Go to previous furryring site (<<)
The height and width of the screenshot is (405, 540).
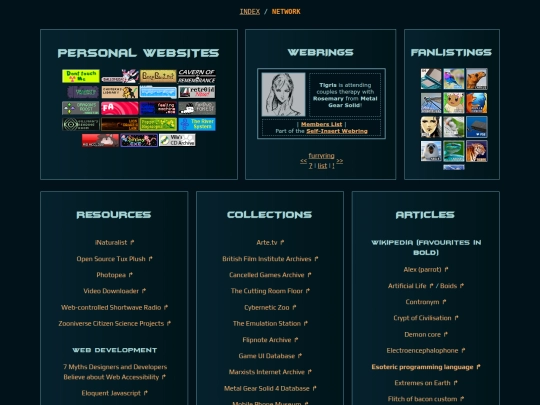pos(303,161)
